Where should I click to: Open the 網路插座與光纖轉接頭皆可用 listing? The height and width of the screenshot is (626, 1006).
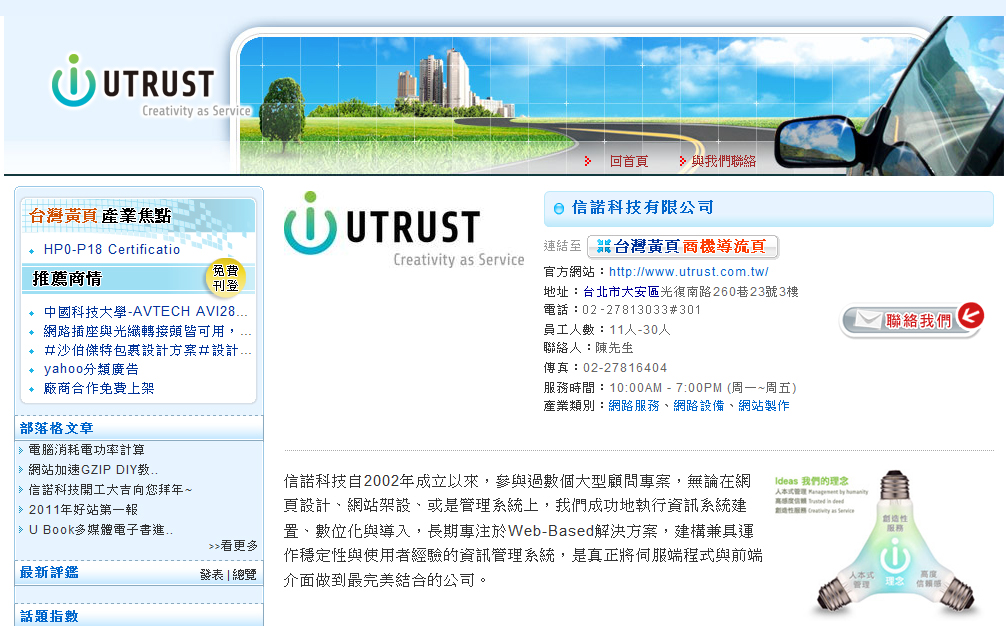click(148, 331)
